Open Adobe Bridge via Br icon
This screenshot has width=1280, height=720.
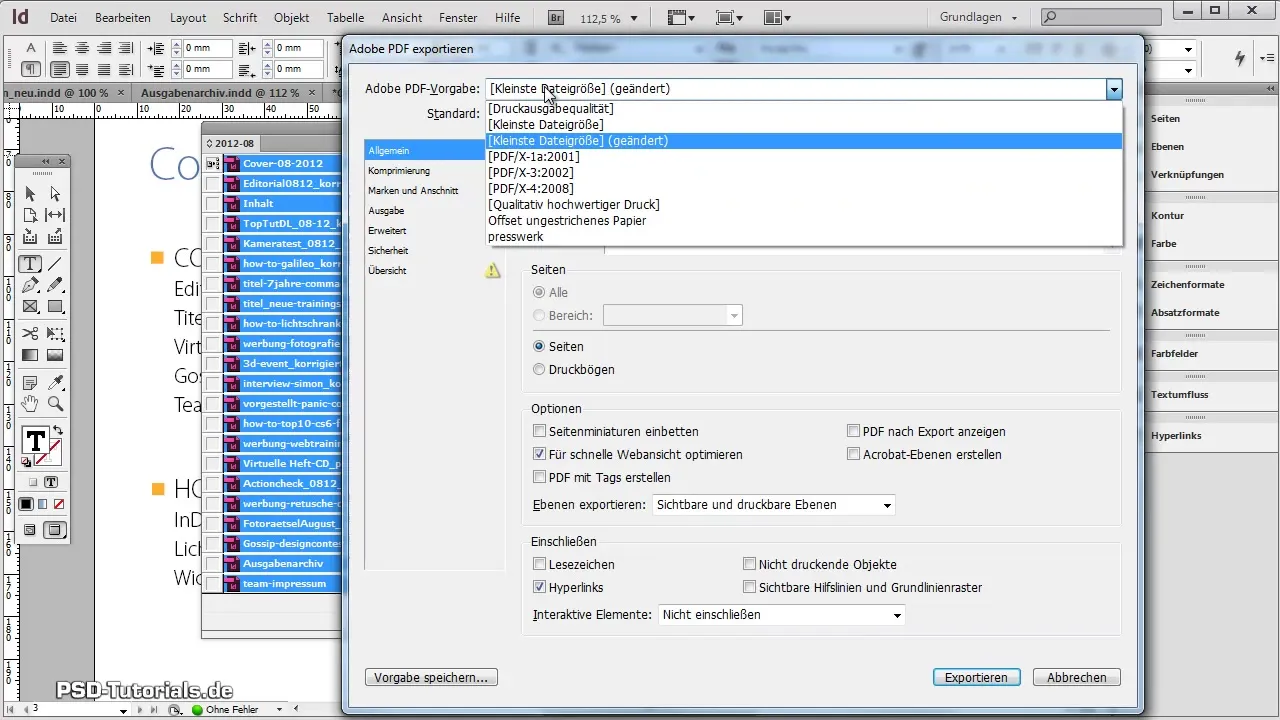pyautogui.click(x=555, y=17)
